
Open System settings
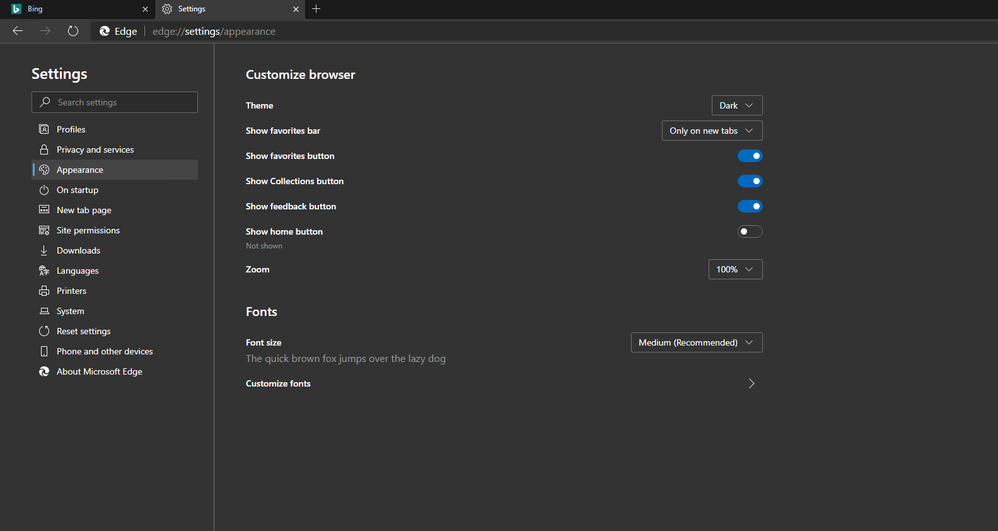(x=115, y=311)
